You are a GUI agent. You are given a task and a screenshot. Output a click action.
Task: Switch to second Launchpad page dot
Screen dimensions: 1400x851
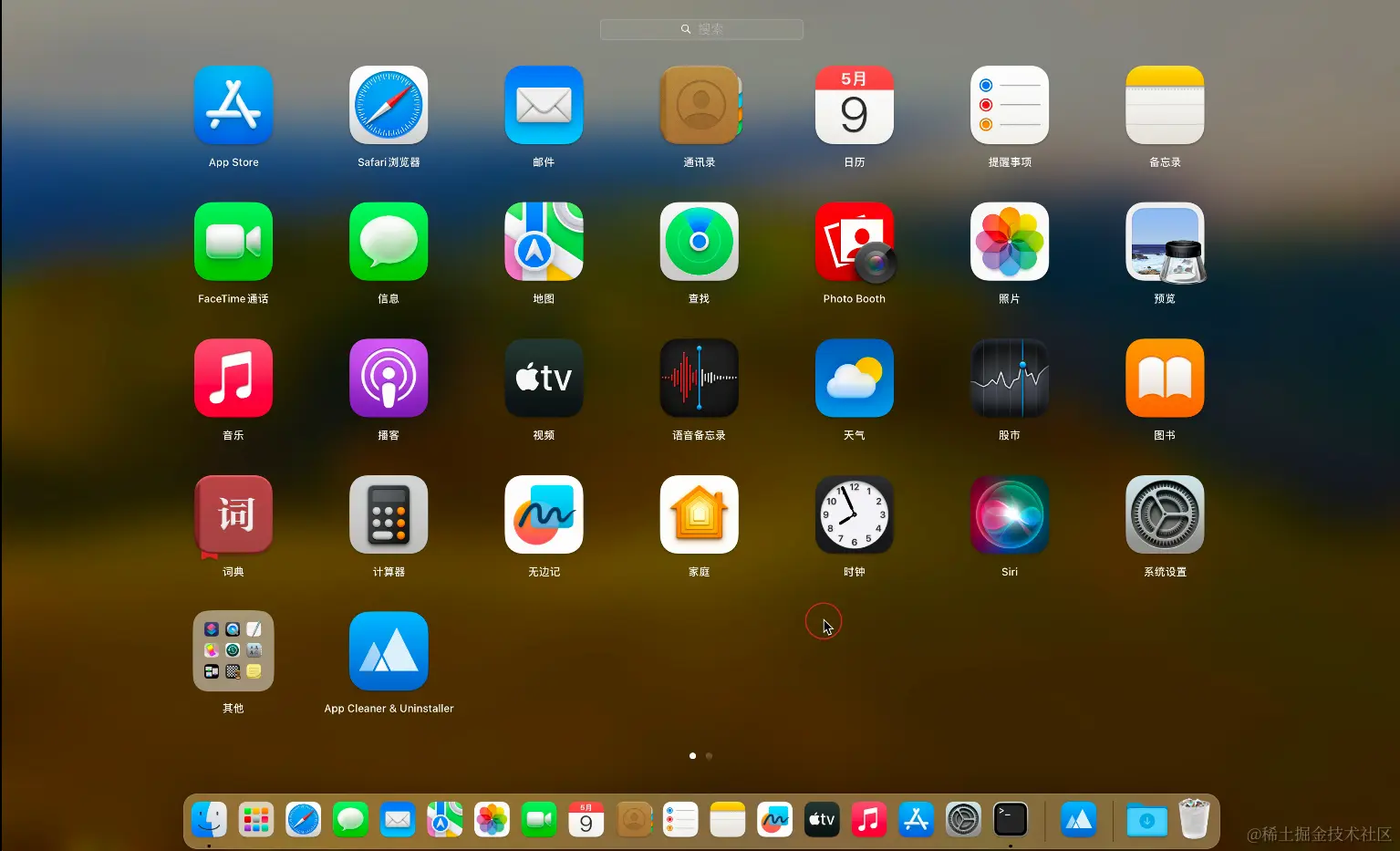(x=709, y=755)
